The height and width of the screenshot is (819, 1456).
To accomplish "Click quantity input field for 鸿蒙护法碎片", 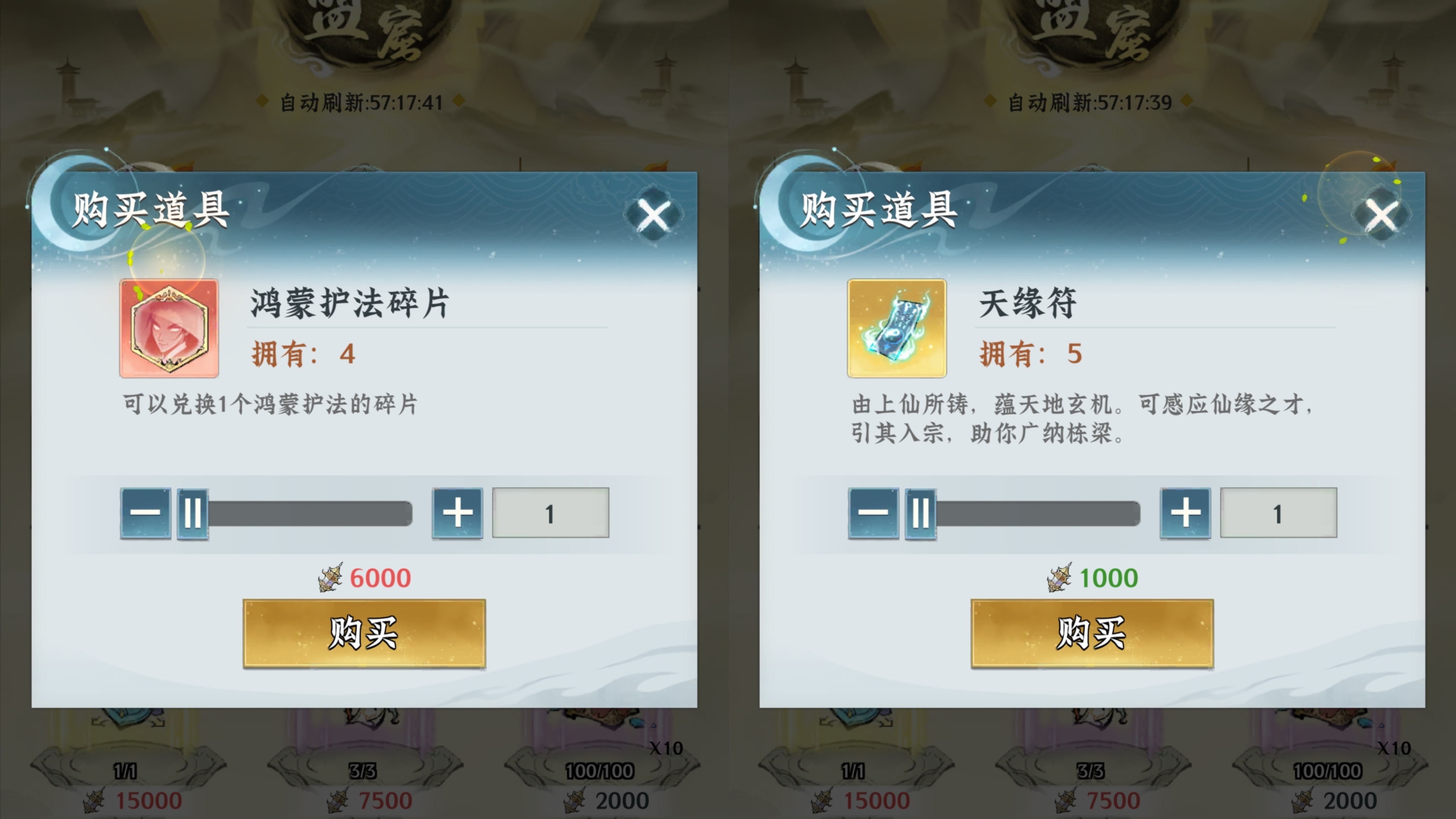I will click(x=551, y=513).
